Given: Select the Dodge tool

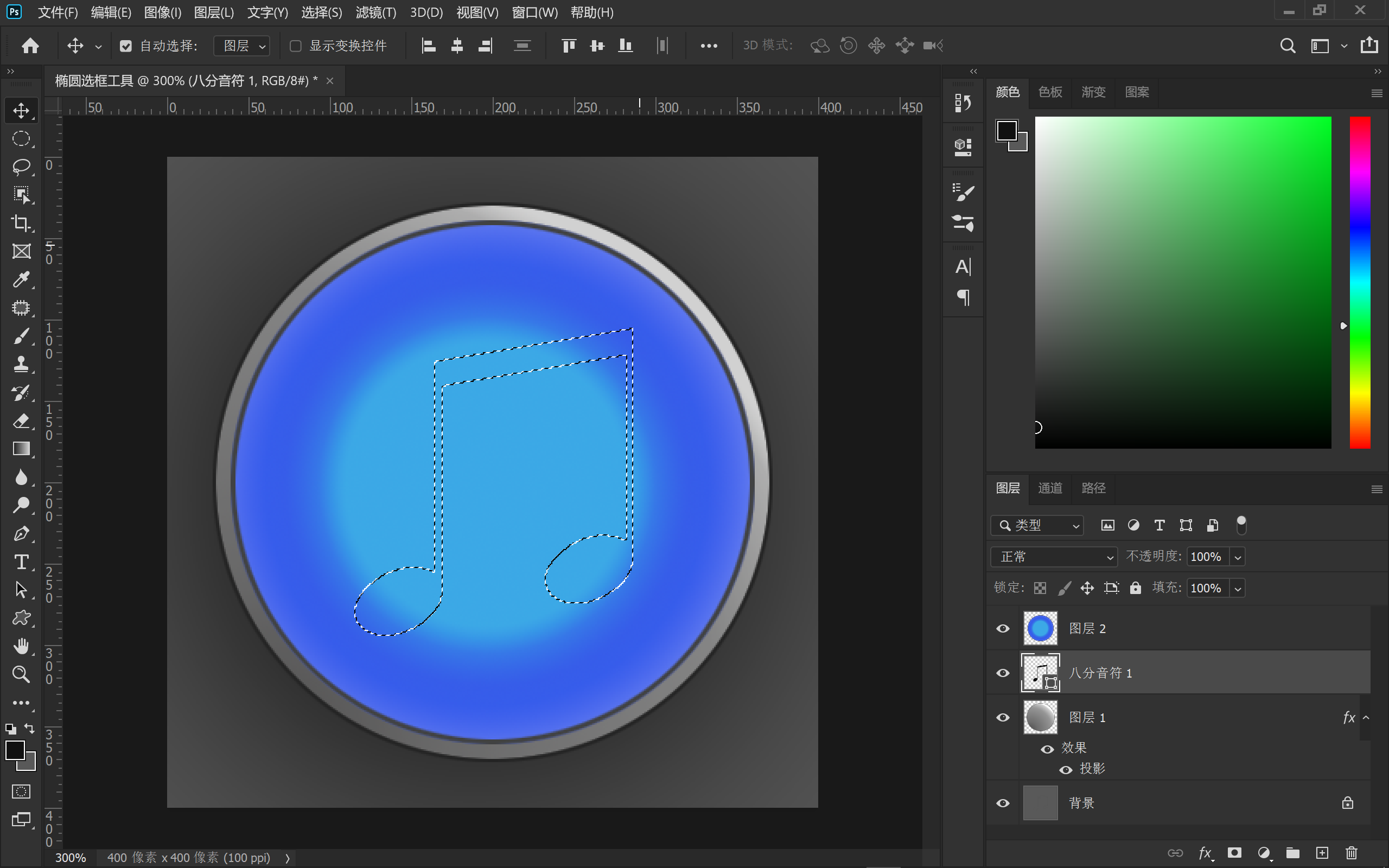Looking at the screenshot, I should click(x=21, y=505).
